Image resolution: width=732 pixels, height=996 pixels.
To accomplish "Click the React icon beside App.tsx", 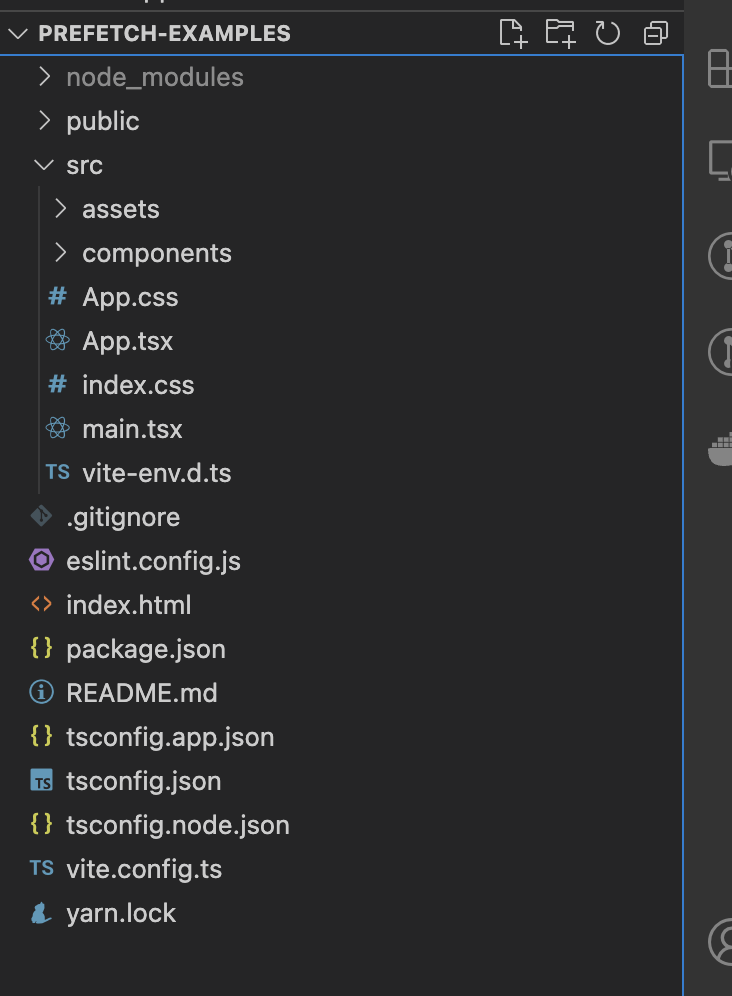I will [x=57, y=340].
